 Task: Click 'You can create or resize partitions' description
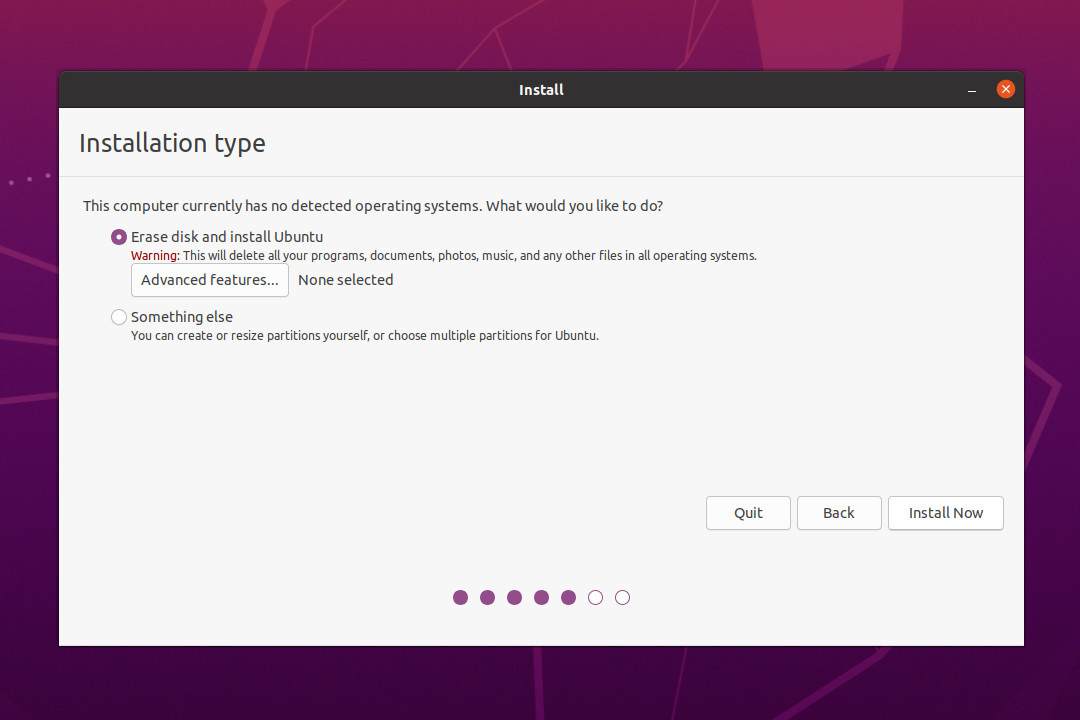point(365,336)
